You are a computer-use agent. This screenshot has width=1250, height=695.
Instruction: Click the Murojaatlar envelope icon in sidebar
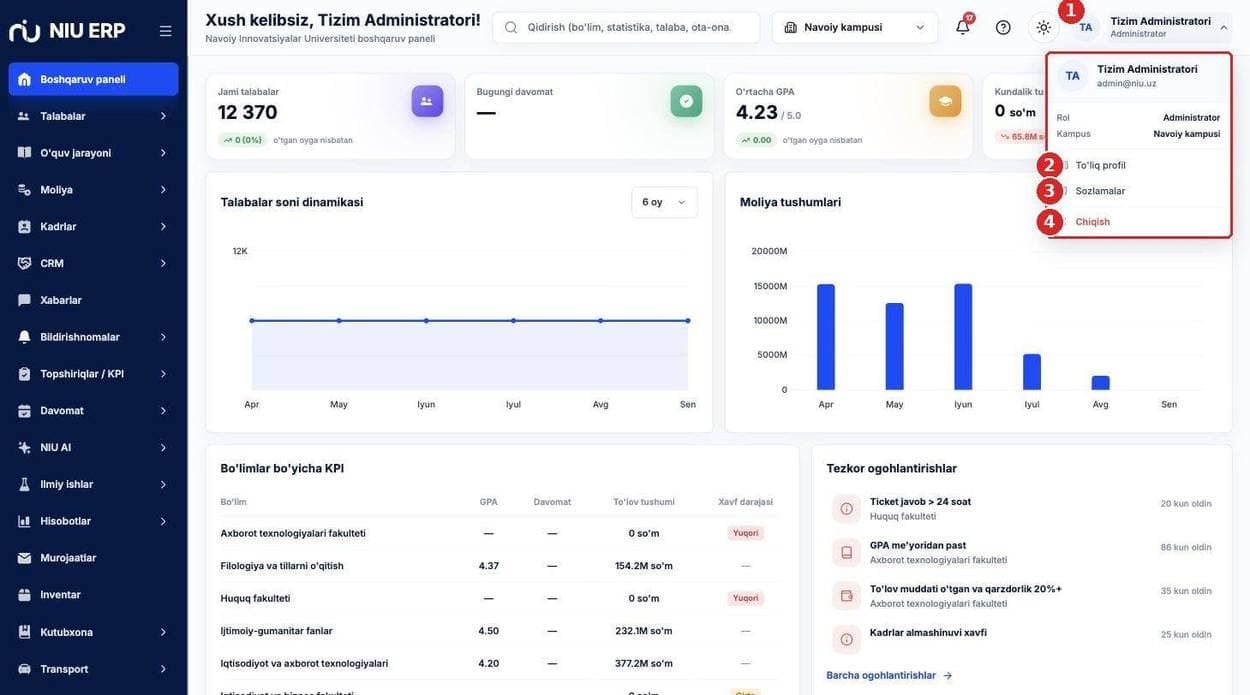24,558
